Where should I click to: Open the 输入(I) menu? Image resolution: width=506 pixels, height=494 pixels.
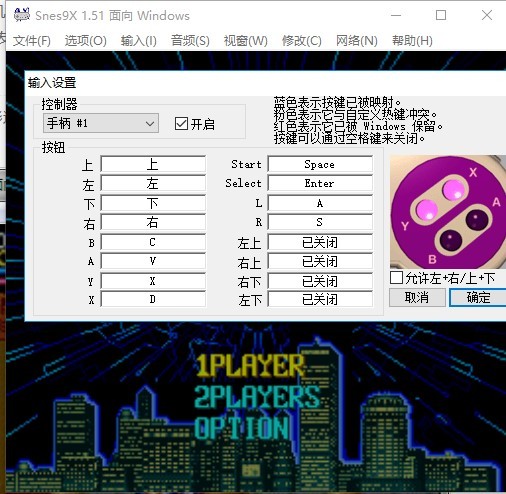click(x=139, y=41)
